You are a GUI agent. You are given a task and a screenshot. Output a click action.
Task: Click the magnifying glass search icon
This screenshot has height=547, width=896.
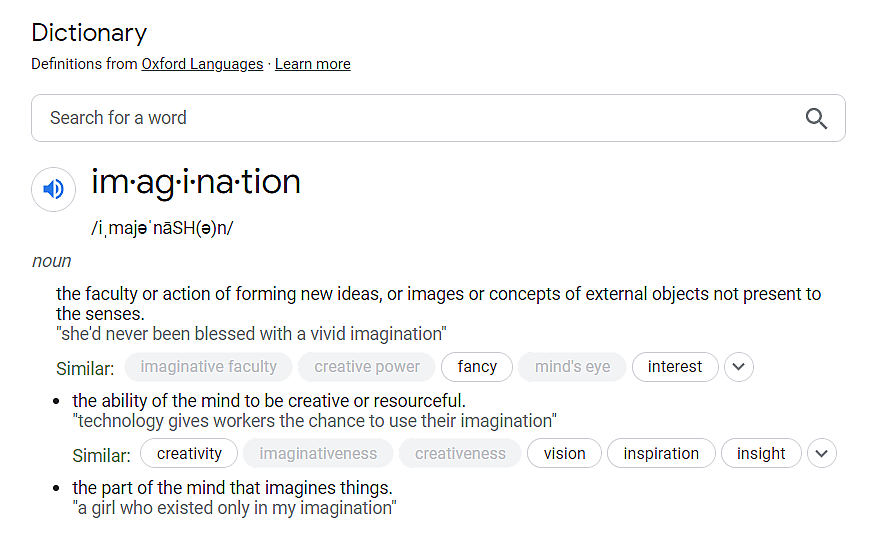pyautogui.click(x=816, y=118)
